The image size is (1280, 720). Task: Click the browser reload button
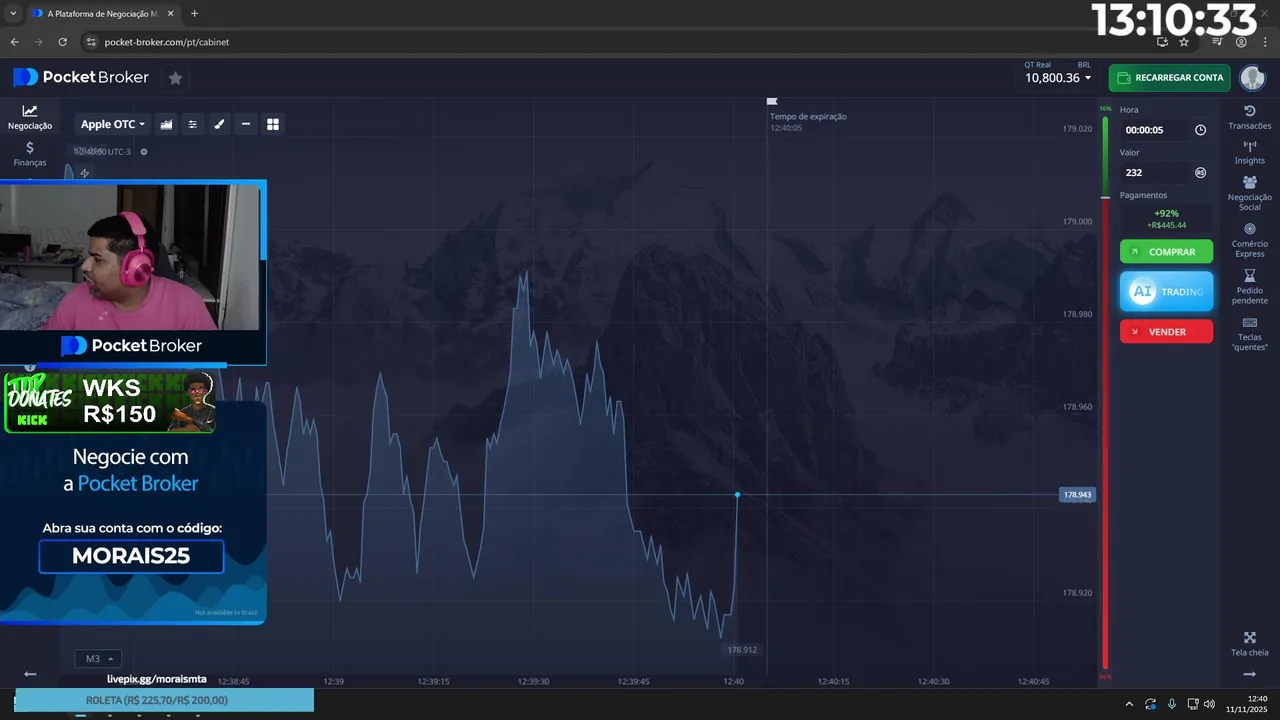click(x=62, y=42)
